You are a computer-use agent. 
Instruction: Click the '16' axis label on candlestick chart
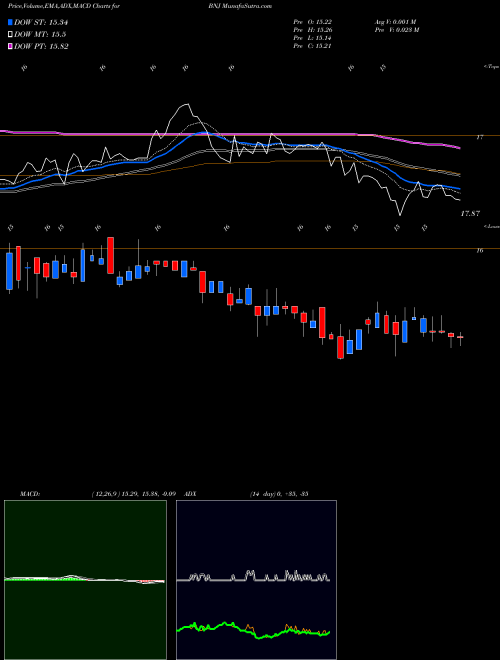click(x=480, y=251)
